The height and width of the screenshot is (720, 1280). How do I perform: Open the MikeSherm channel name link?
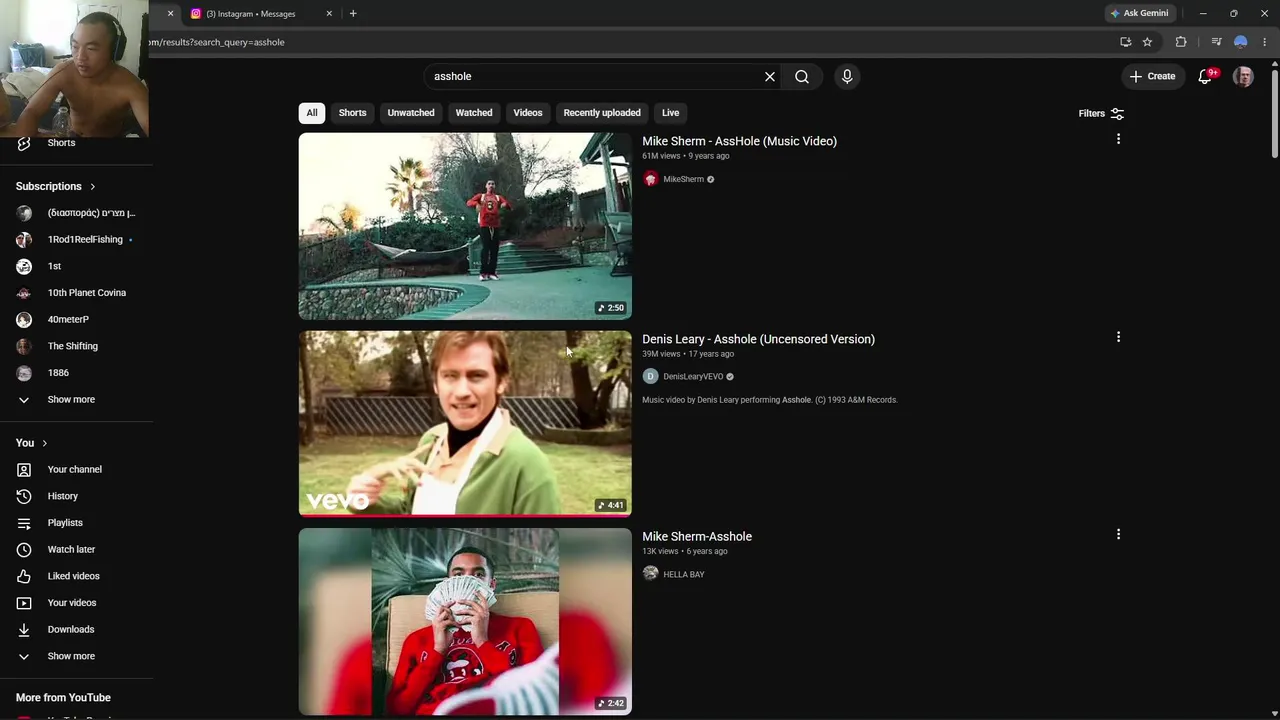tap(683, 179)
